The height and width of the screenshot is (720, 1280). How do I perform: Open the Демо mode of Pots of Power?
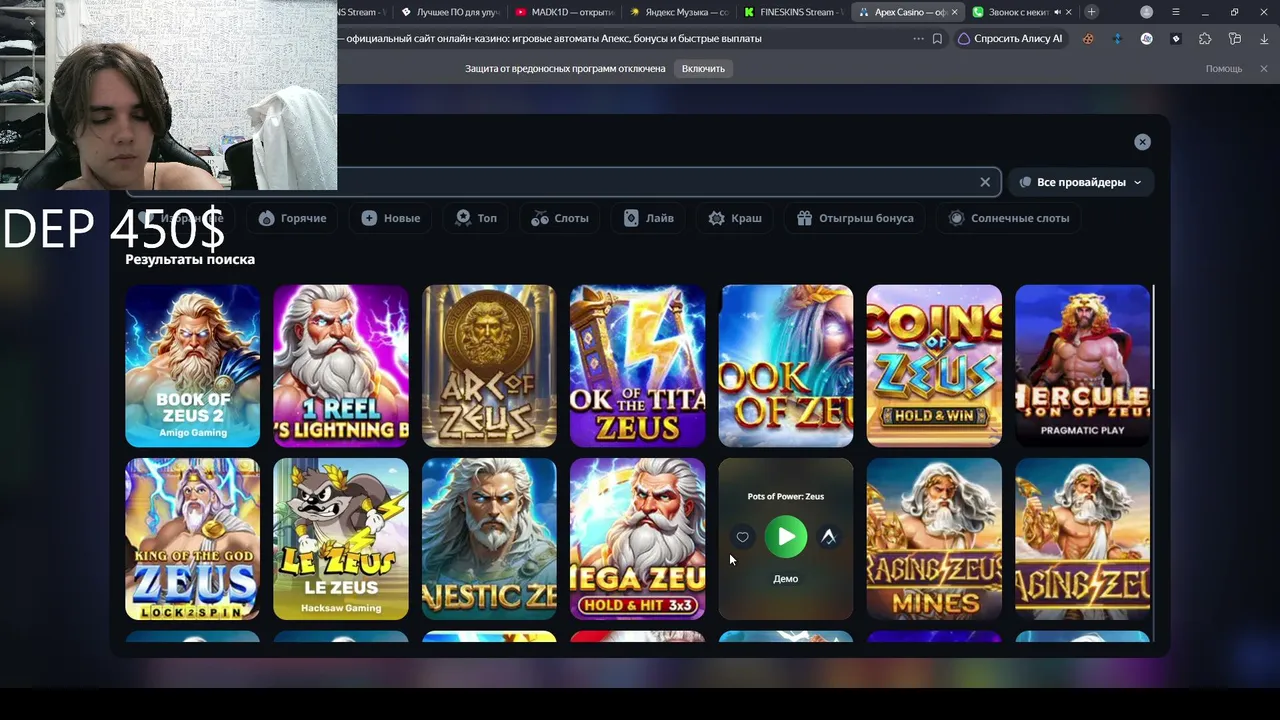785,579
